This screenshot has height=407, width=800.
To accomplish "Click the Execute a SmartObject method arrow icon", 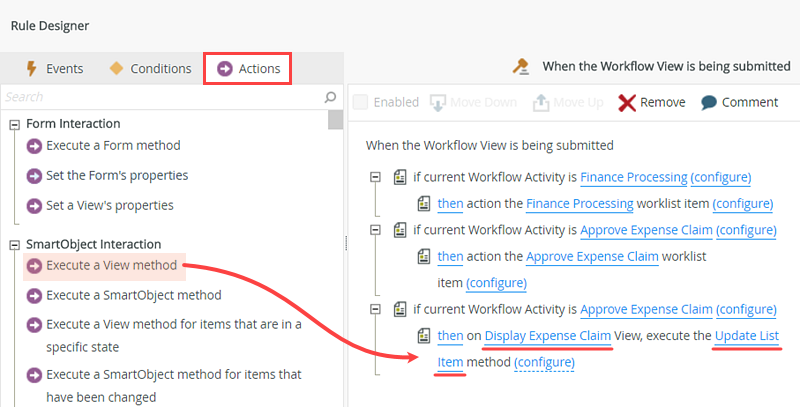I will [34, 296].
